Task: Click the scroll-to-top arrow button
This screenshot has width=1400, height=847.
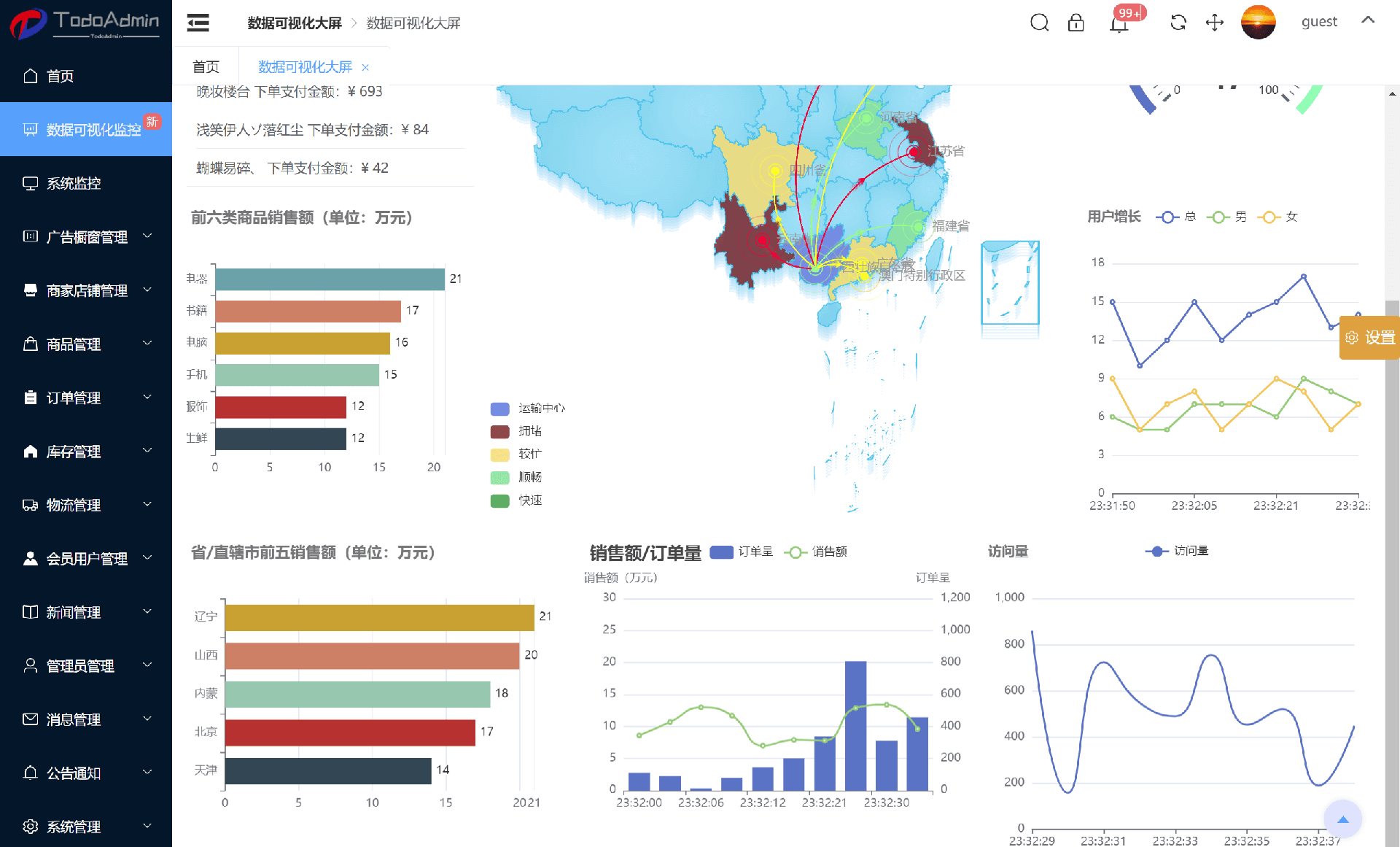Action: tap(1342, 819)
